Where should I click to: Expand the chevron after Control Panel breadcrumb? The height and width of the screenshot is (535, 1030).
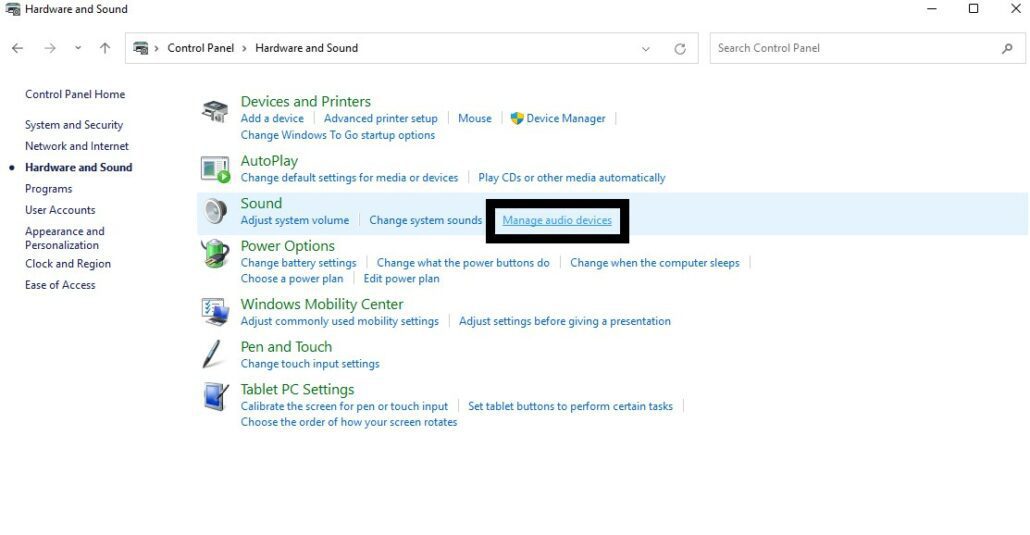(x=244, y=48)
